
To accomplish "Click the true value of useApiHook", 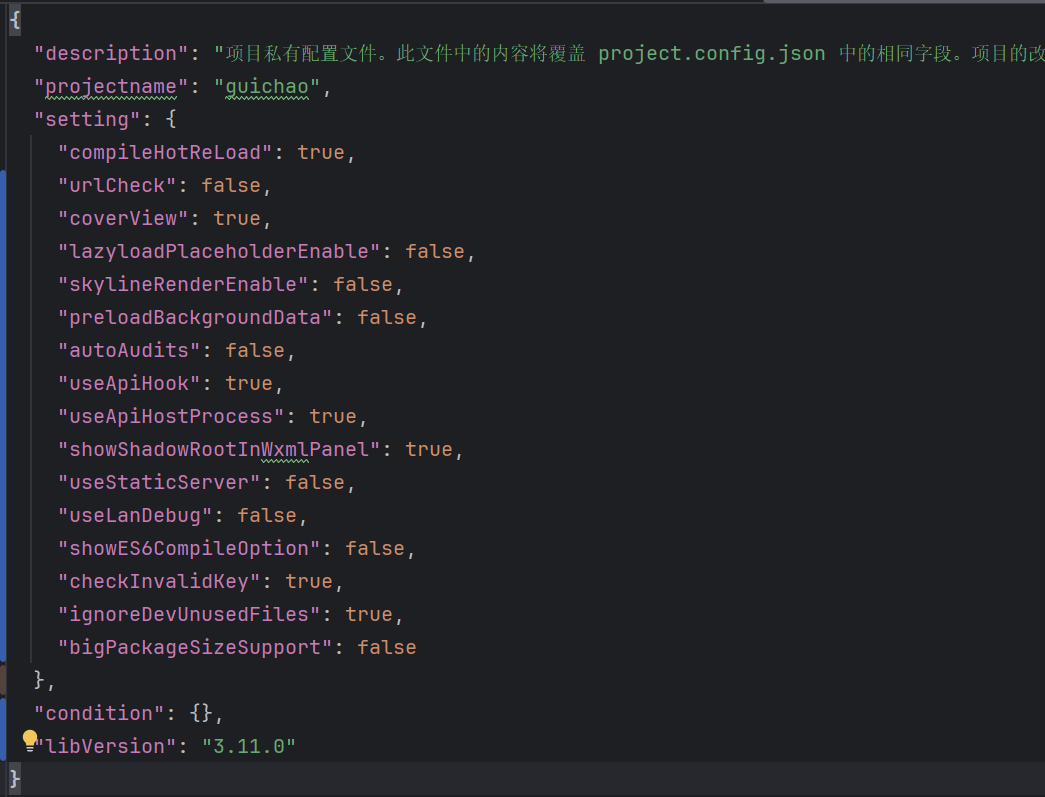I will (x=249, y=383).
